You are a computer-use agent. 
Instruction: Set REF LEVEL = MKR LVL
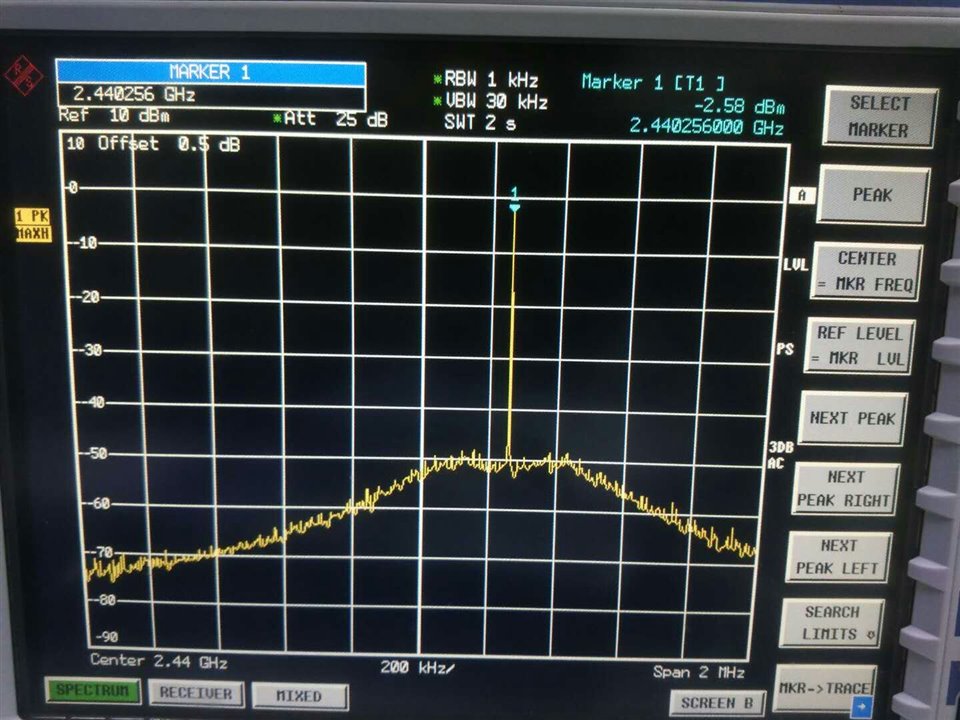860,347
